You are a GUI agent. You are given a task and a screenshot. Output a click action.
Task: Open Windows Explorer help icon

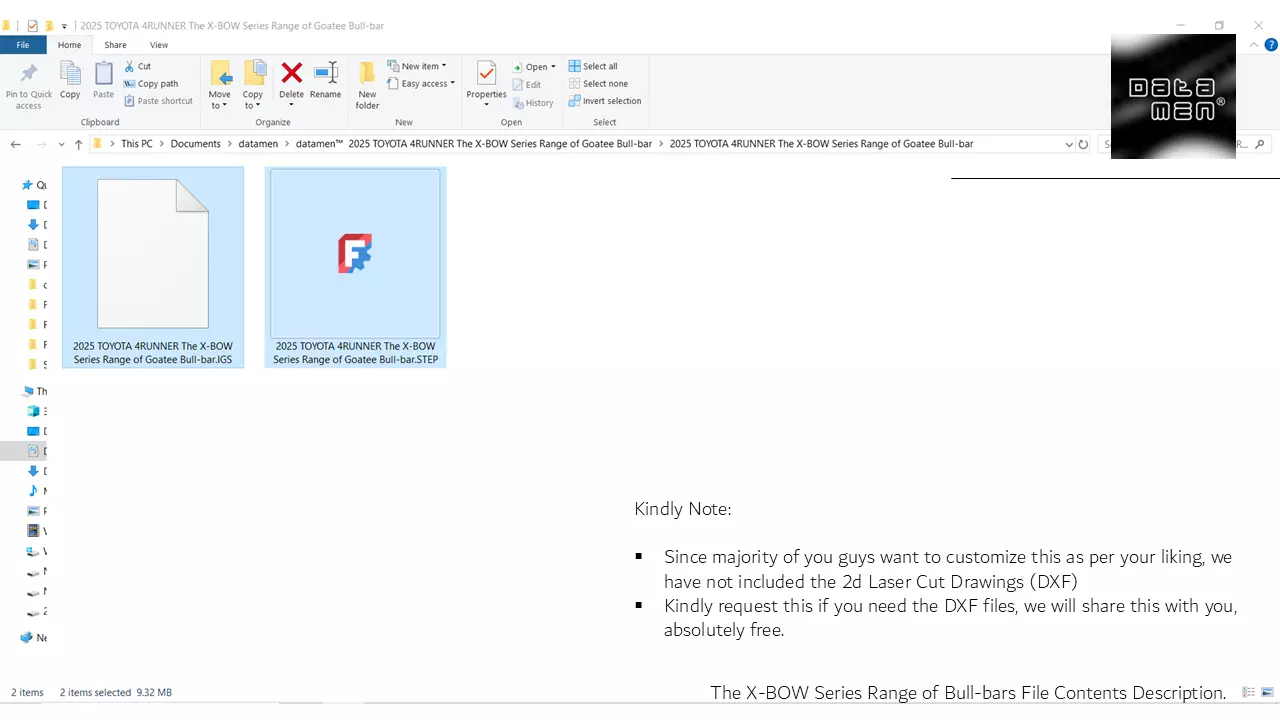pyautogui.click(x=1271, y=45)
